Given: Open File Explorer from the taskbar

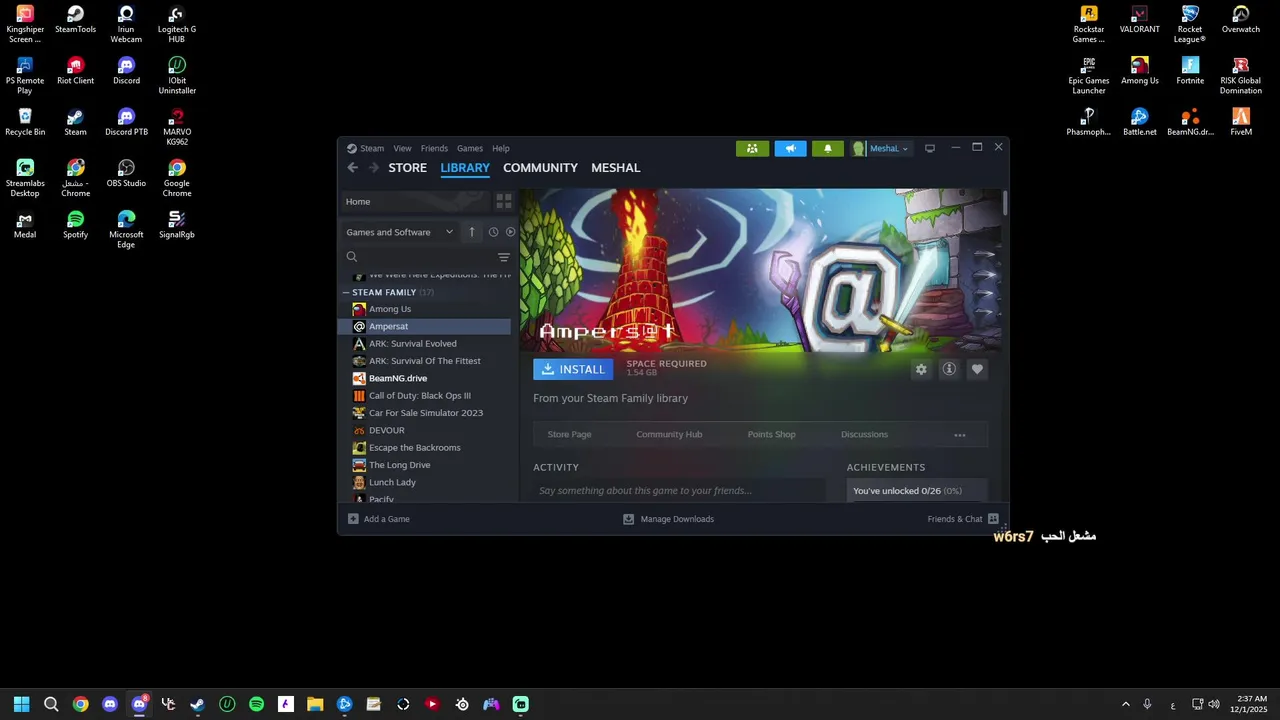Looking at the screenshot, I should [315, 704].
